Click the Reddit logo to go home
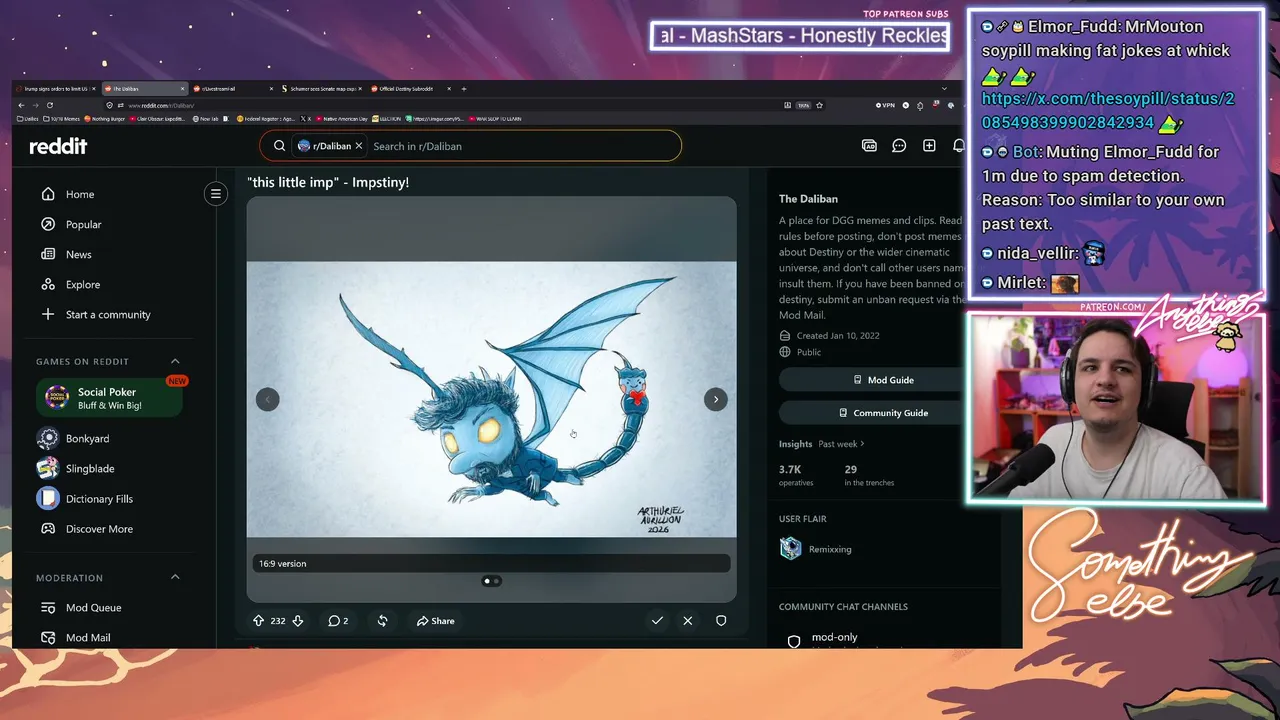The width and height of the screenshot is (1280, 720). point(58,146)
